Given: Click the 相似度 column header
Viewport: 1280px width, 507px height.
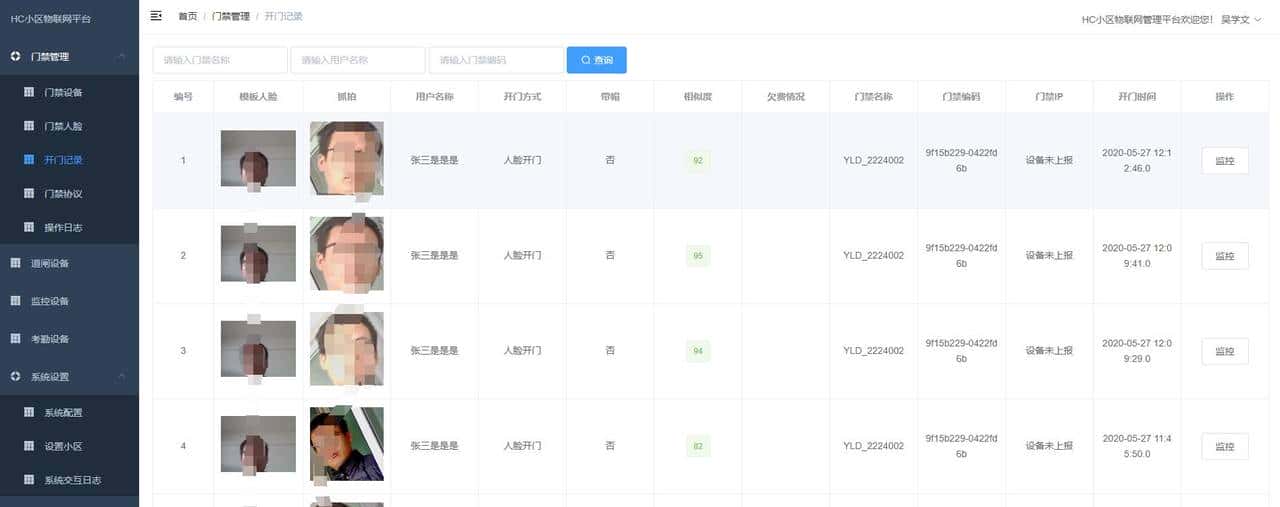Looking at the screenshot, I should pyautogui.click(x=698, y=97).
